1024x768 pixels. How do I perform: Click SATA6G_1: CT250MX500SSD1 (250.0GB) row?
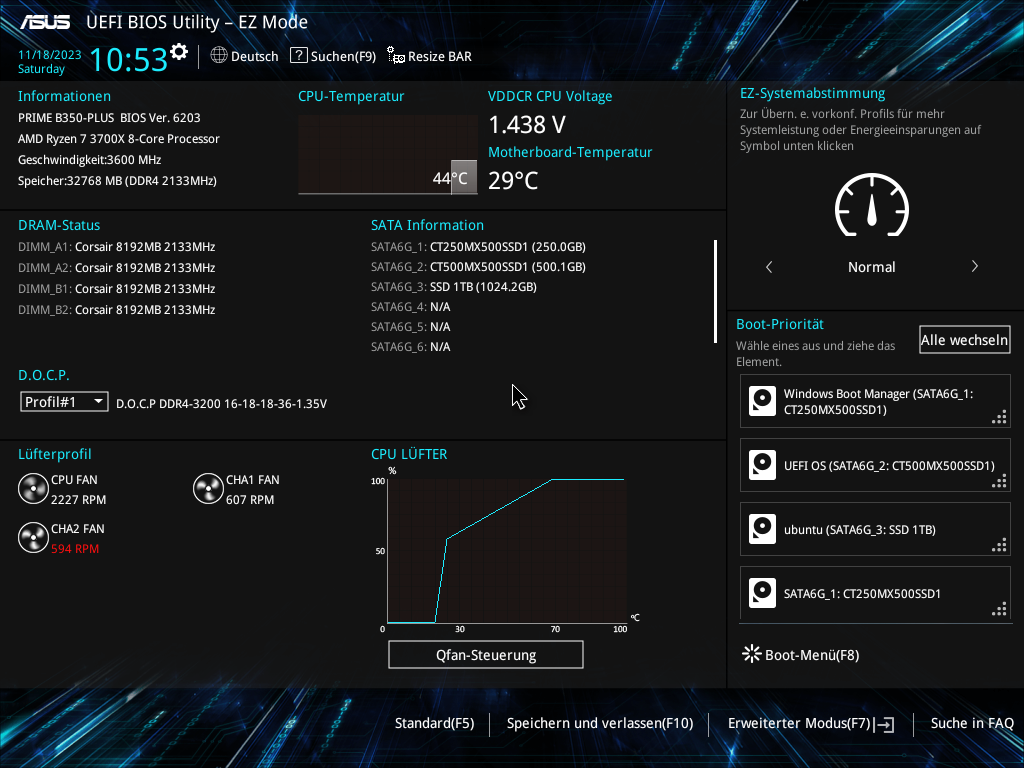point(478,247)
